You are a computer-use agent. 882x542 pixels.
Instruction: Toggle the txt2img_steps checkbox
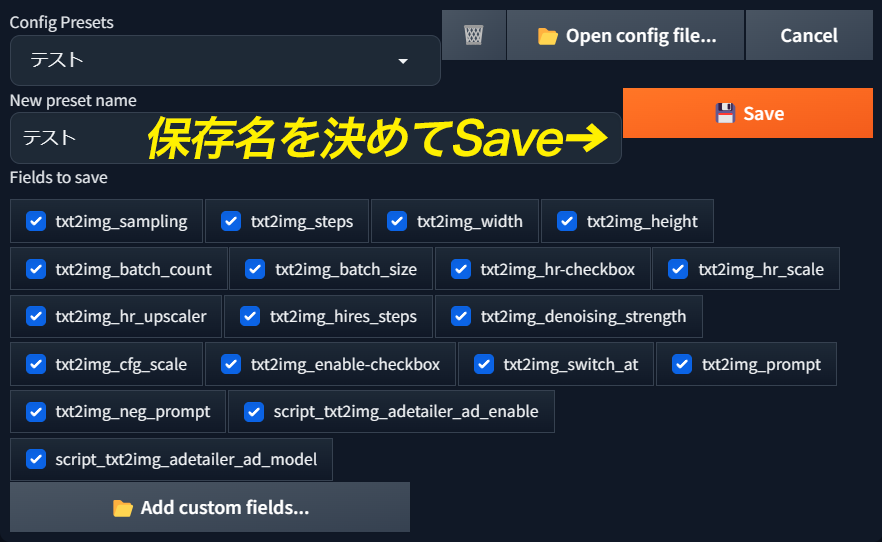(231, 221)
